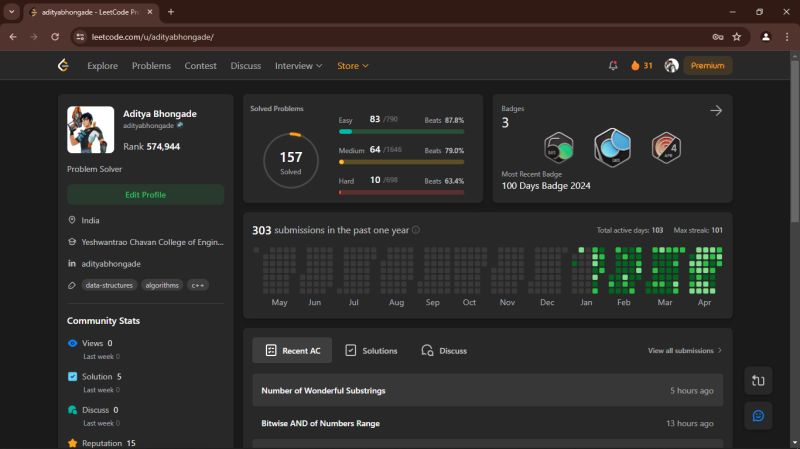Expand the Store dropdown menu
The image size is (800, 449).
(x=353, y=66)
